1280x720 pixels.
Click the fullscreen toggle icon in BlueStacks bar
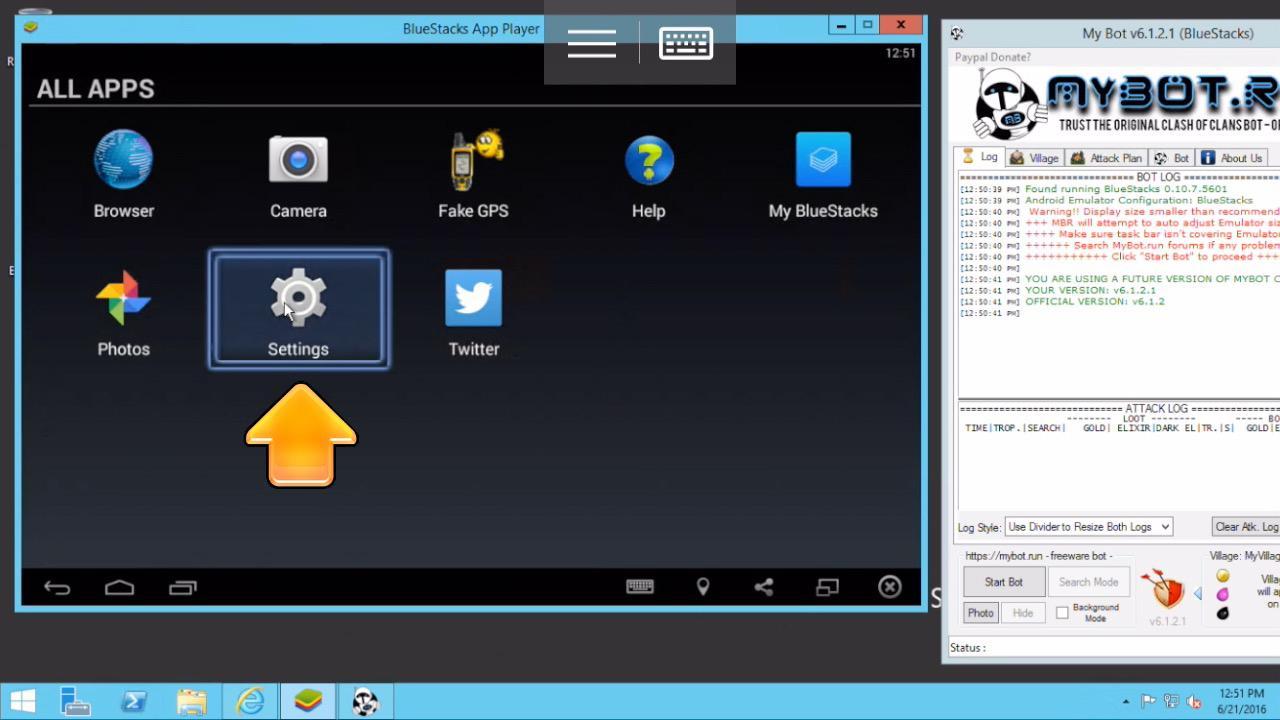[827, 587]
